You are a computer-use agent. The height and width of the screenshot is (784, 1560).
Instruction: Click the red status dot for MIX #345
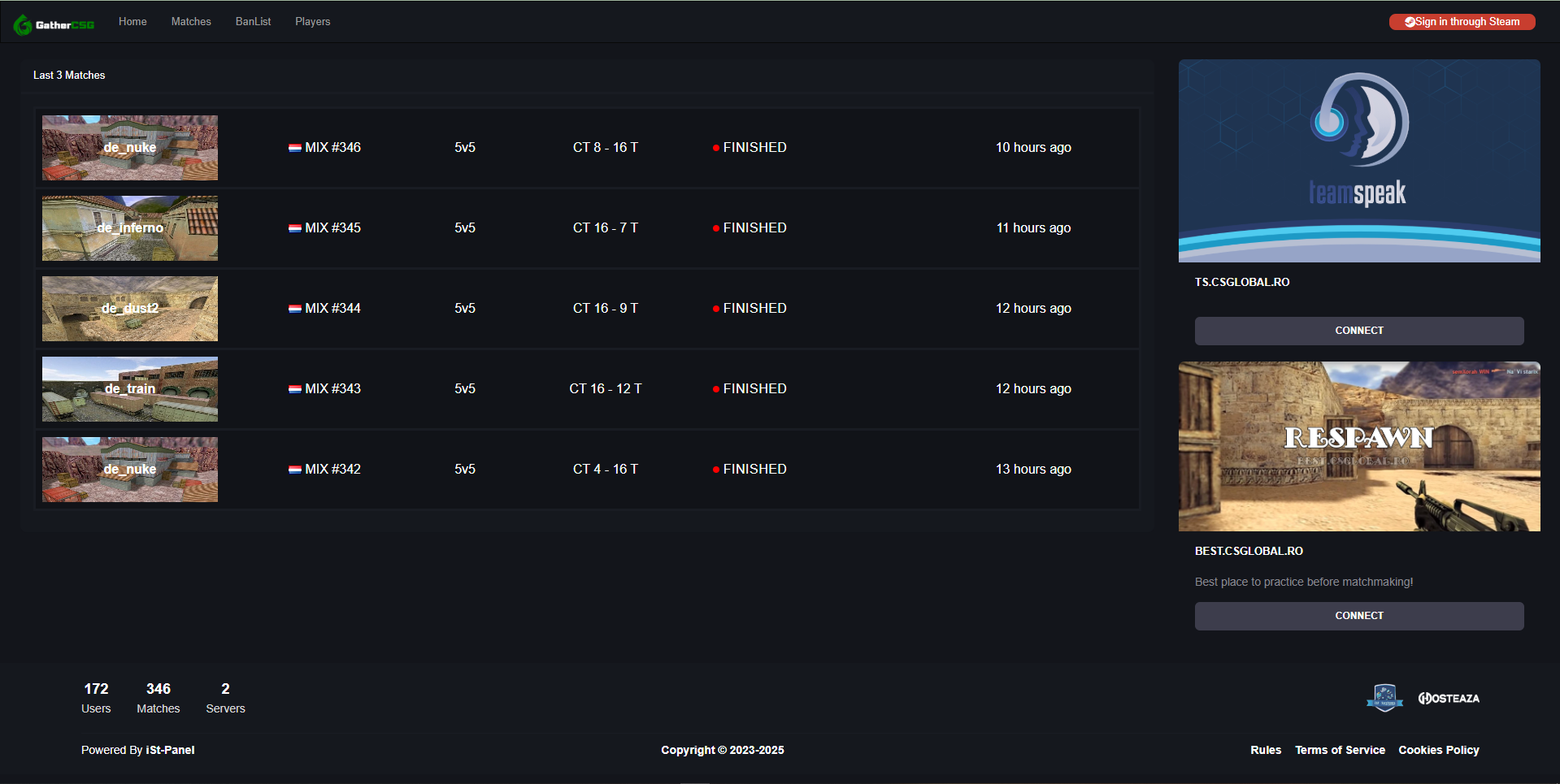716,228
